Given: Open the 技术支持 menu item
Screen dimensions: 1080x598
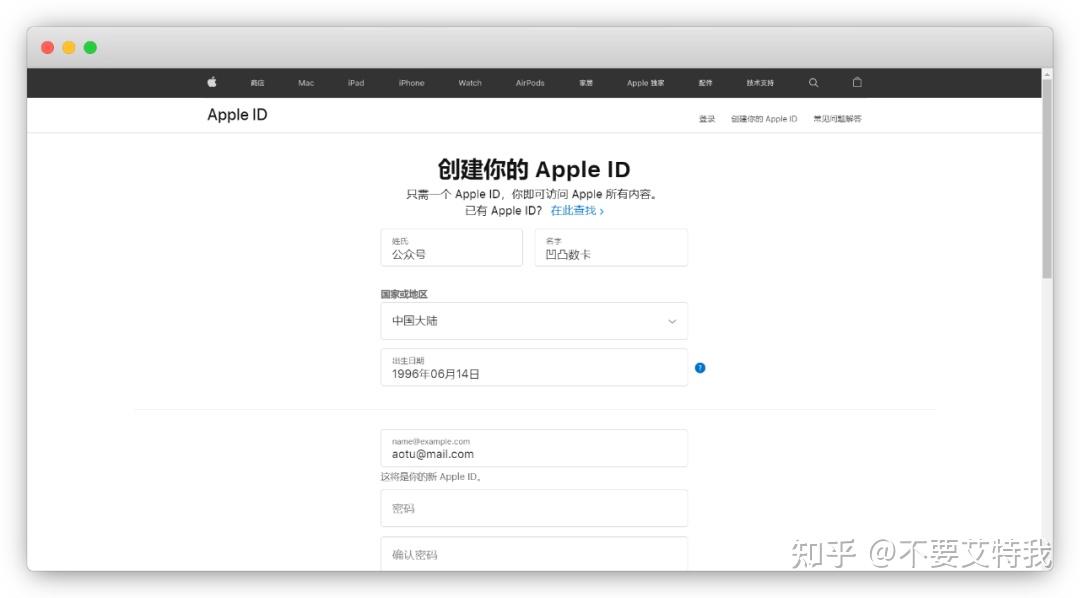Looking at the screenshot, I should coord(760,83).
